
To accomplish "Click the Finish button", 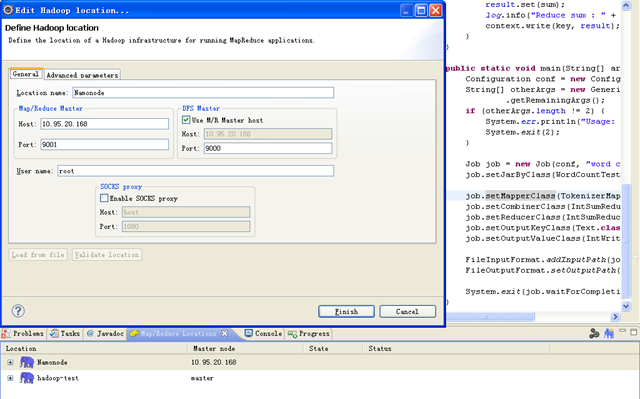I will coord(346,311).
